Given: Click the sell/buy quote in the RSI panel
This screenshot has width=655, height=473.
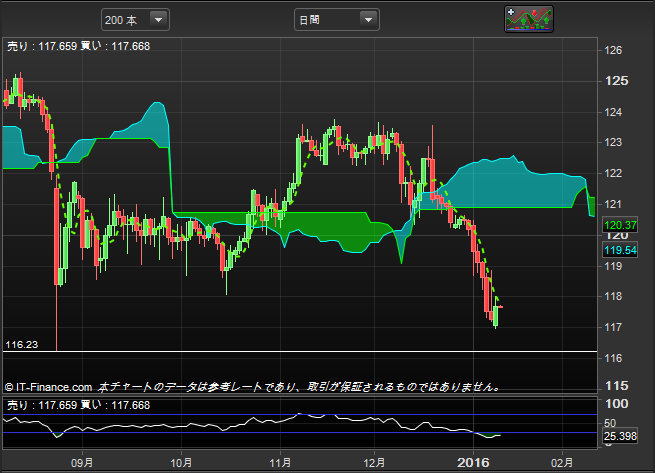Looking at the screenshot, I should click(79, 405).
